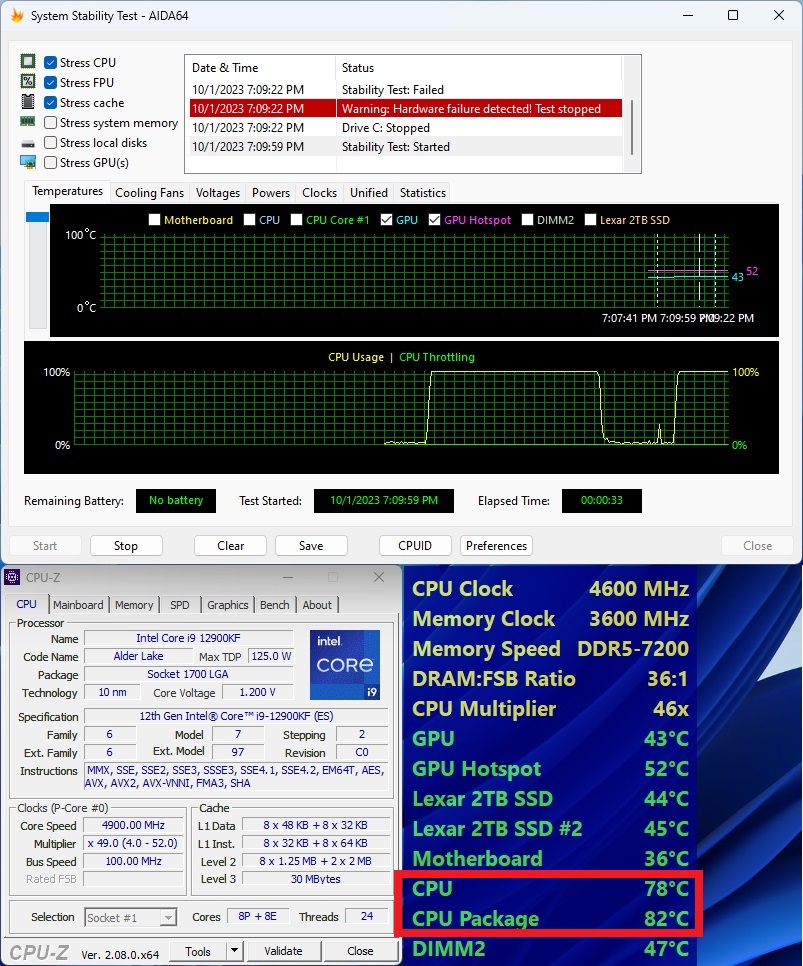Check the Motherboard temperature graph checkbox
This screenshot has height=966, width=803.
[155, 220]
